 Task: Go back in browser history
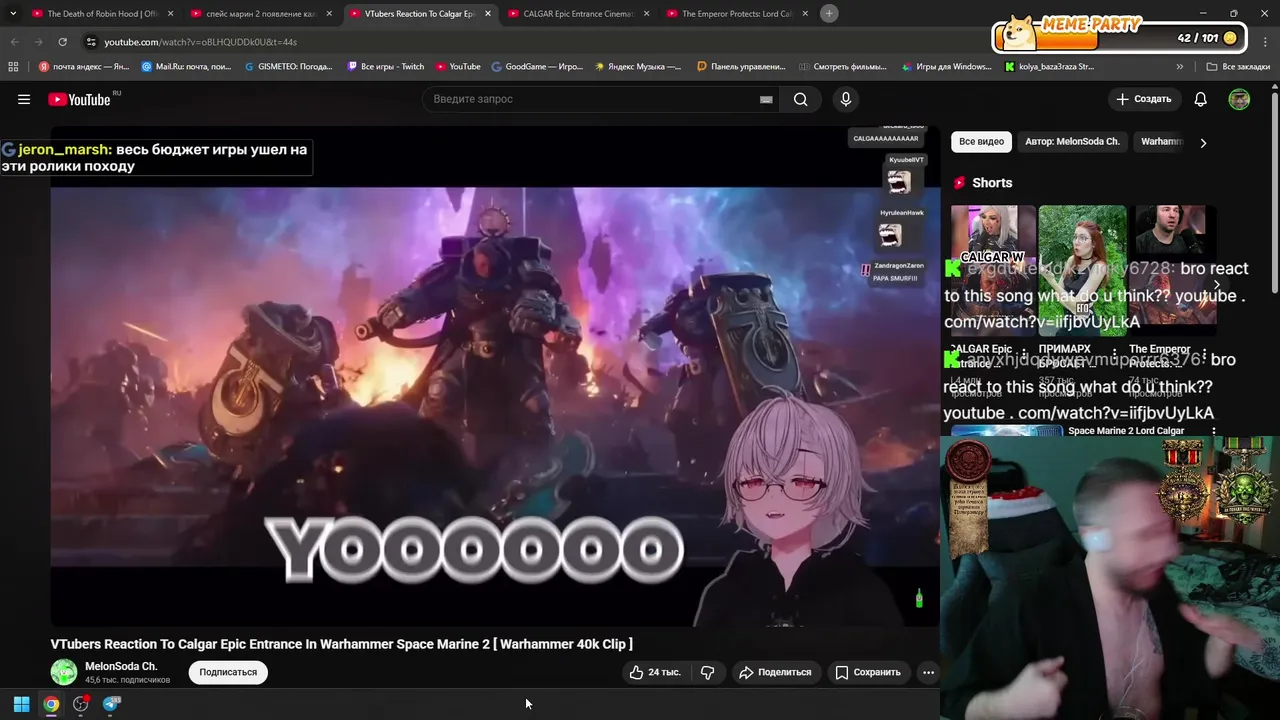(14, 42)
